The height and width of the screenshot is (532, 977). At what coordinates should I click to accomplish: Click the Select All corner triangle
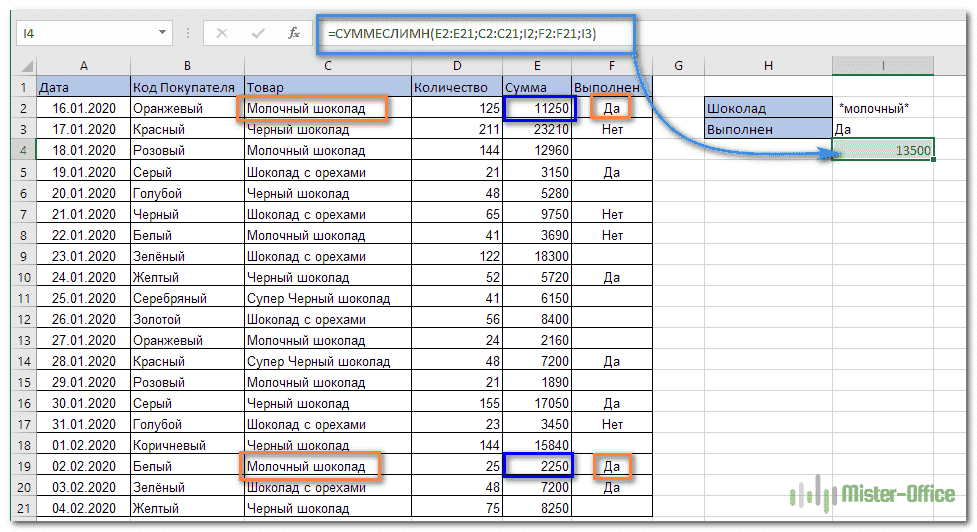coord(25,66)
